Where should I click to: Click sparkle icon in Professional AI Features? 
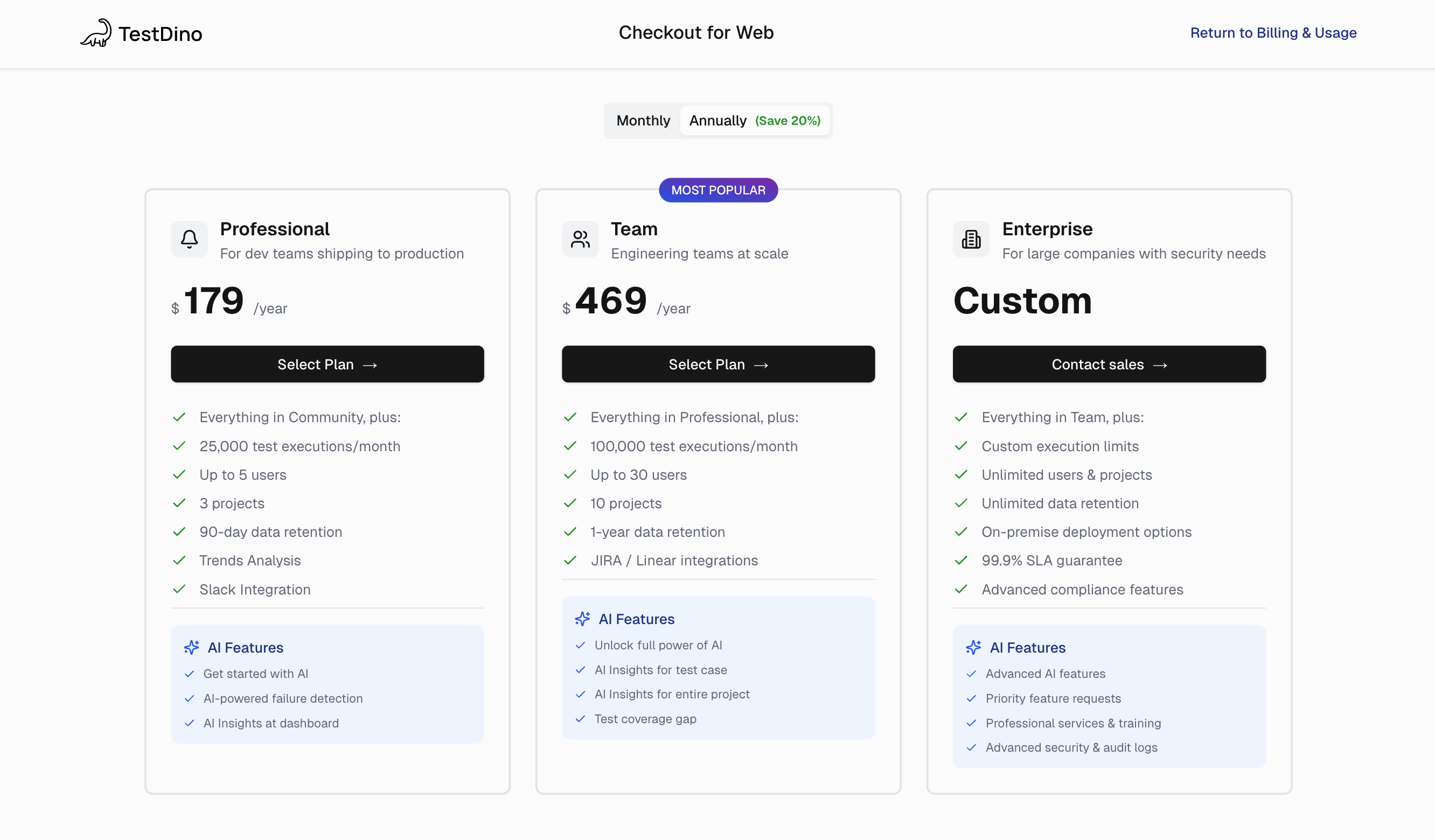pos(191,648)
